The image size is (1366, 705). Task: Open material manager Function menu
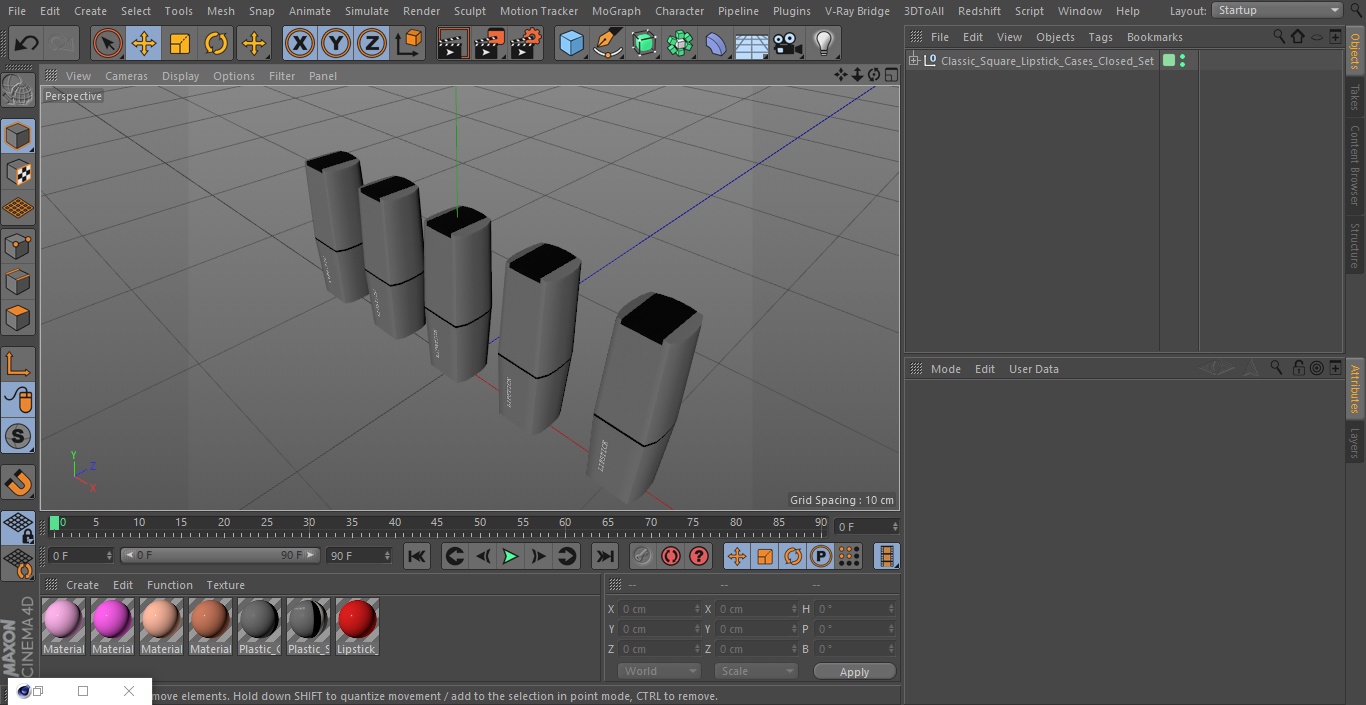(x=170, y=585)
